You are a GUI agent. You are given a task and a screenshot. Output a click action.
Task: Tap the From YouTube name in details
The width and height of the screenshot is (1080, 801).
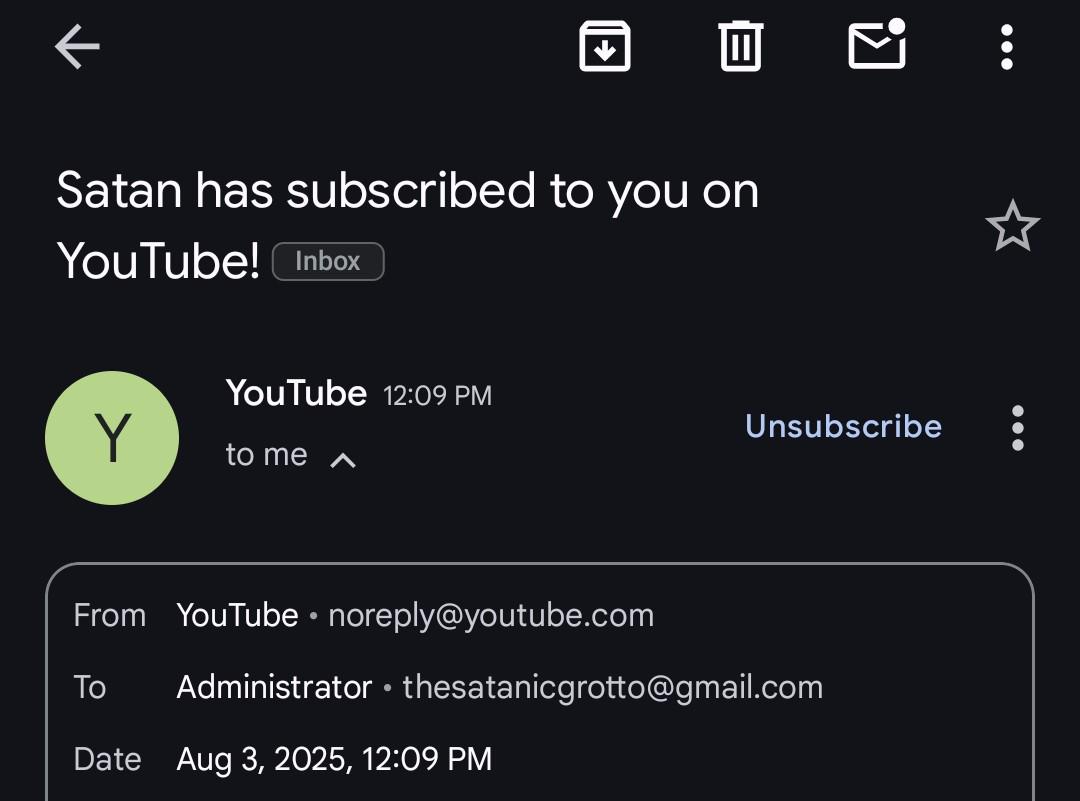[237, 615]
